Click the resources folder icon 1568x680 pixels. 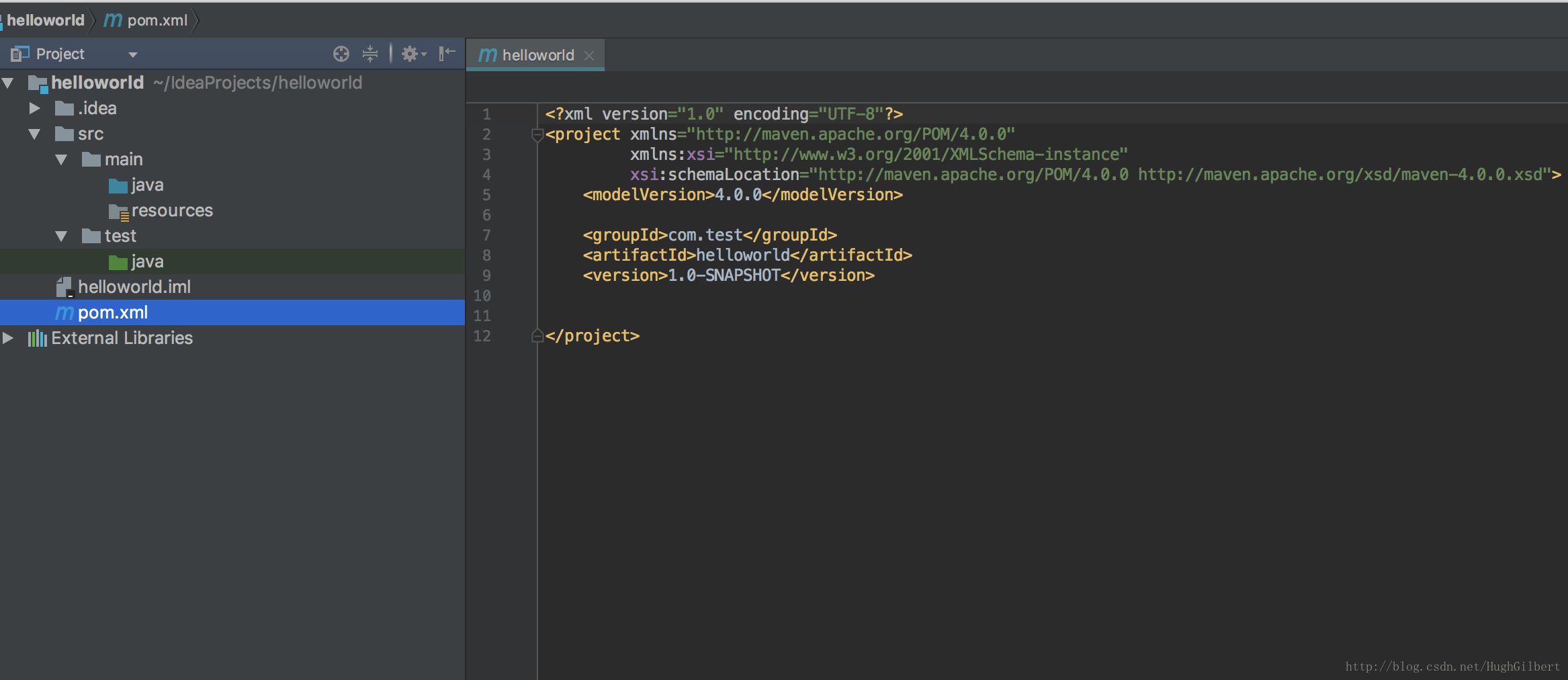tap(118, 212)
